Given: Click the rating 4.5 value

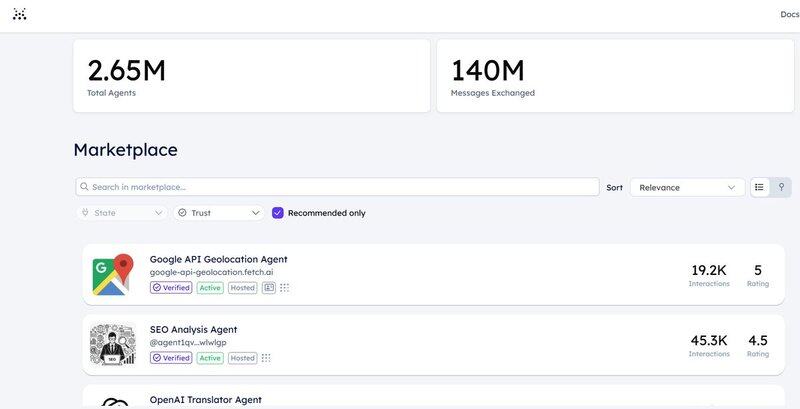Looking at the screenshot, I should (x=758, y=340).
